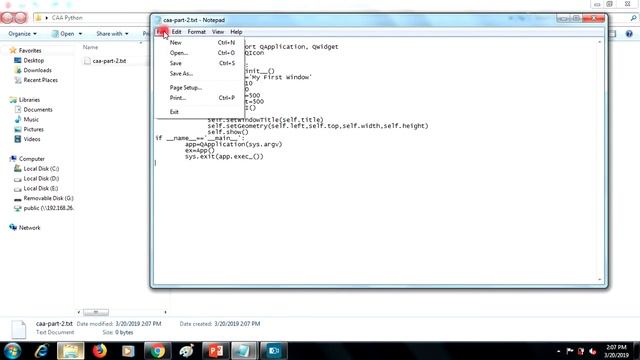Viewport: 640px width, 360px height.
Task: Show hidden system tray icons
Action: click(558, 351)
